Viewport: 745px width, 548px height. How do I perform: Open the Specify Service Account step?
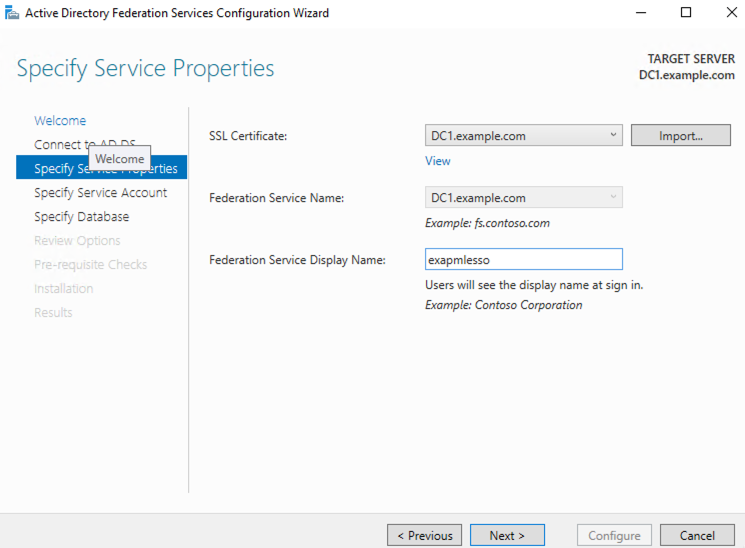pos(100,192)
